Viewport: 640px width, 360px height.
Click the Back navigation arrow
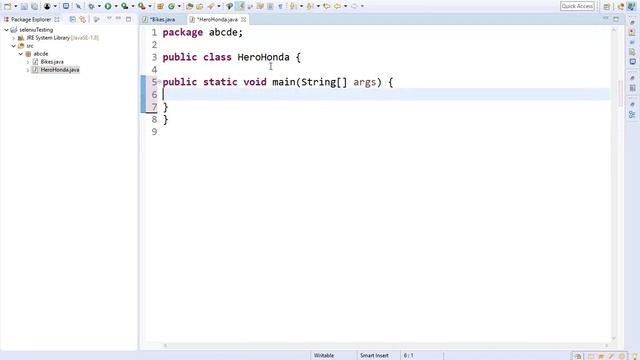pos(337,6)
